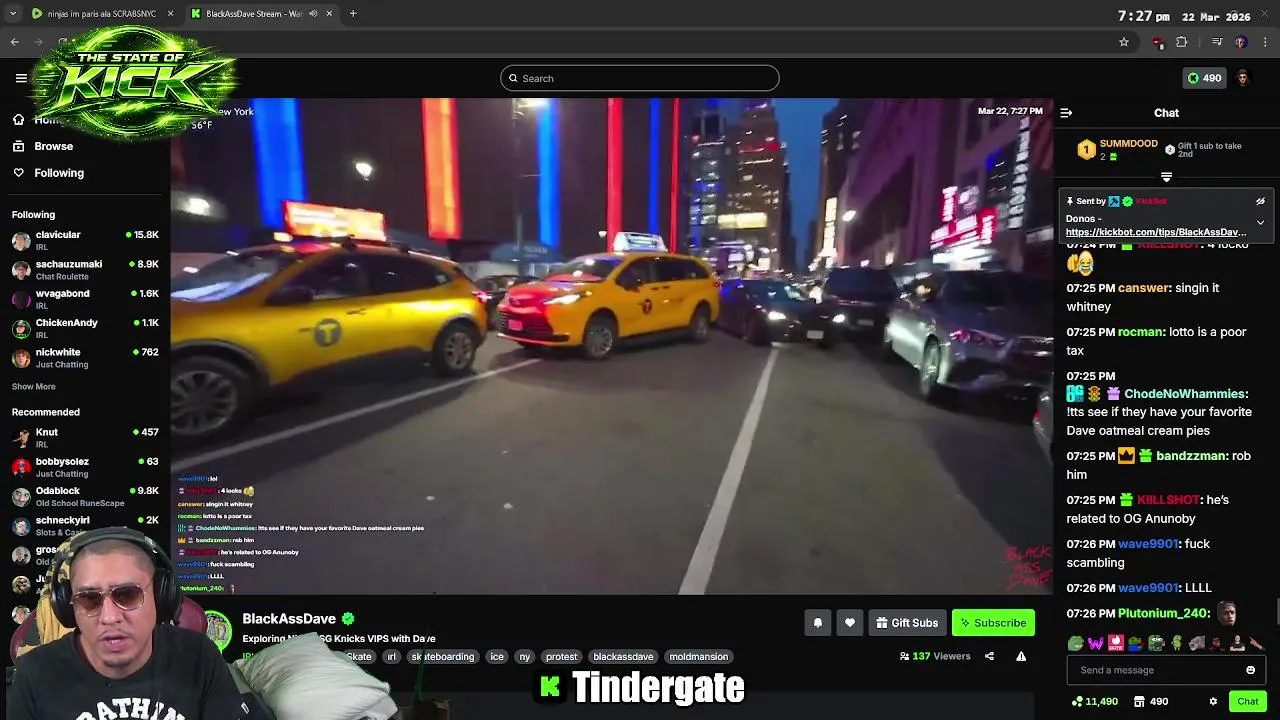This screenshot has height=720, width=1280.
Task: Open a new browser tab
Action: 353,14
